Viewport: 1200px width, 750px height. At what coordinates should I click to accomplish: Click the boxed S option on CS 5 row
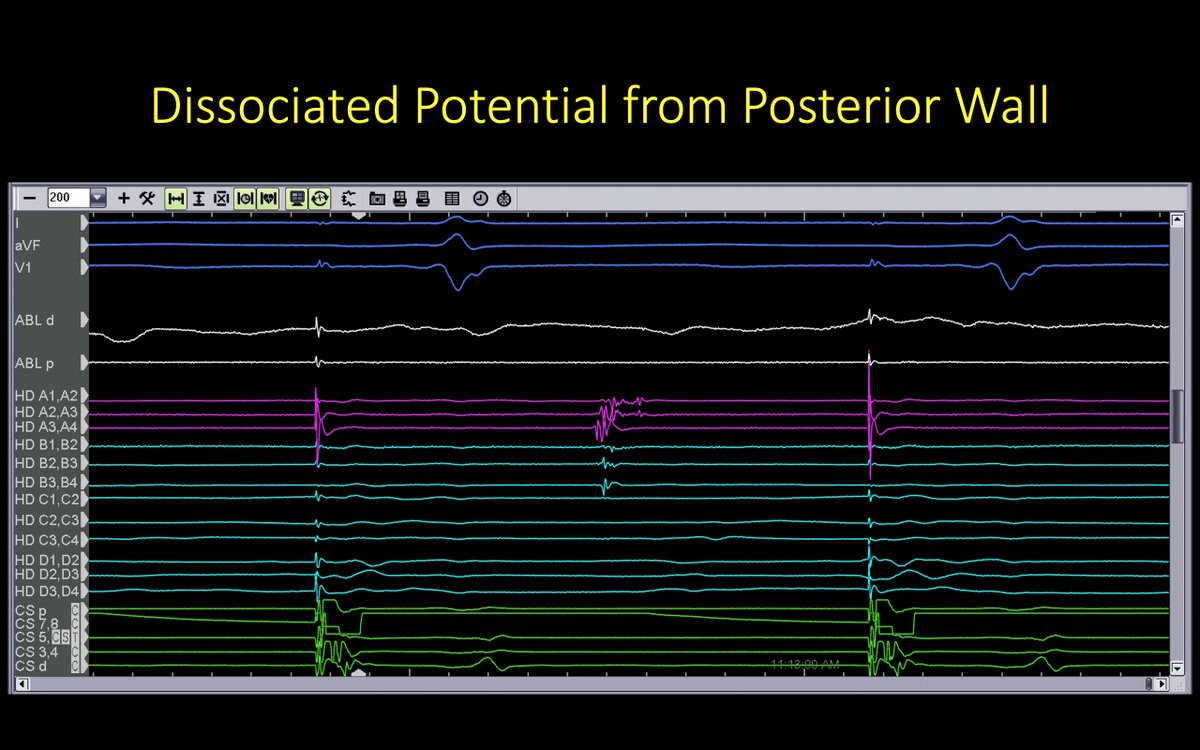[64, 637]
